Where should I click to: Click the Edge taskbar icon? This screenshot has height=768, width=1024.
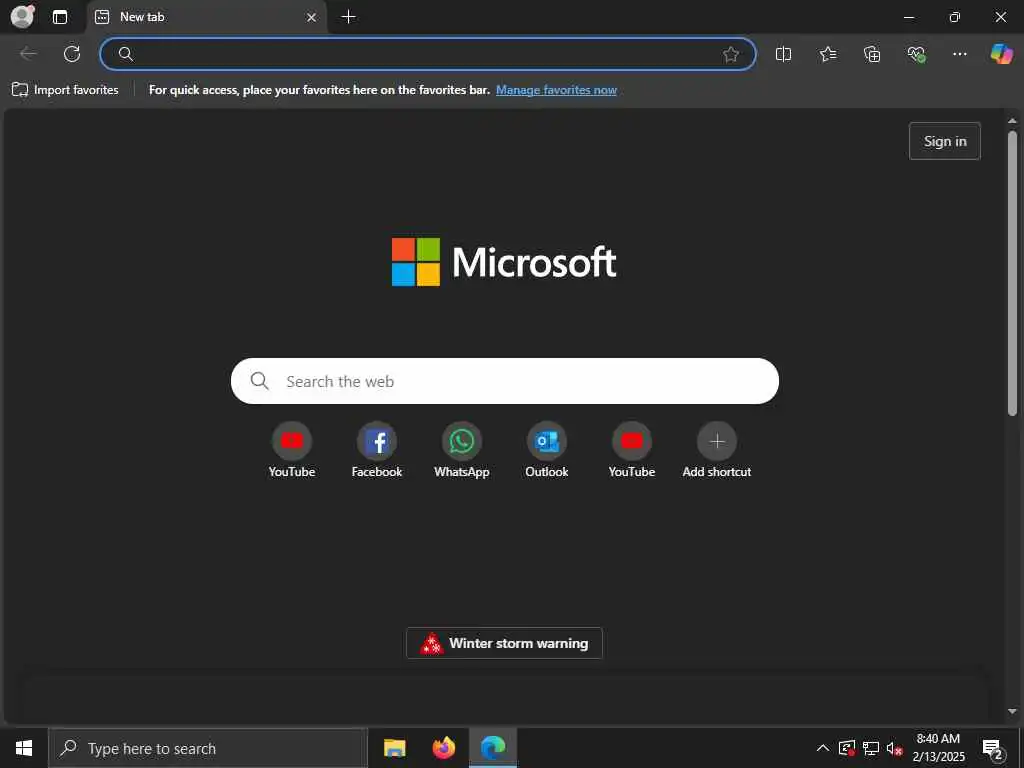point(493,748)
